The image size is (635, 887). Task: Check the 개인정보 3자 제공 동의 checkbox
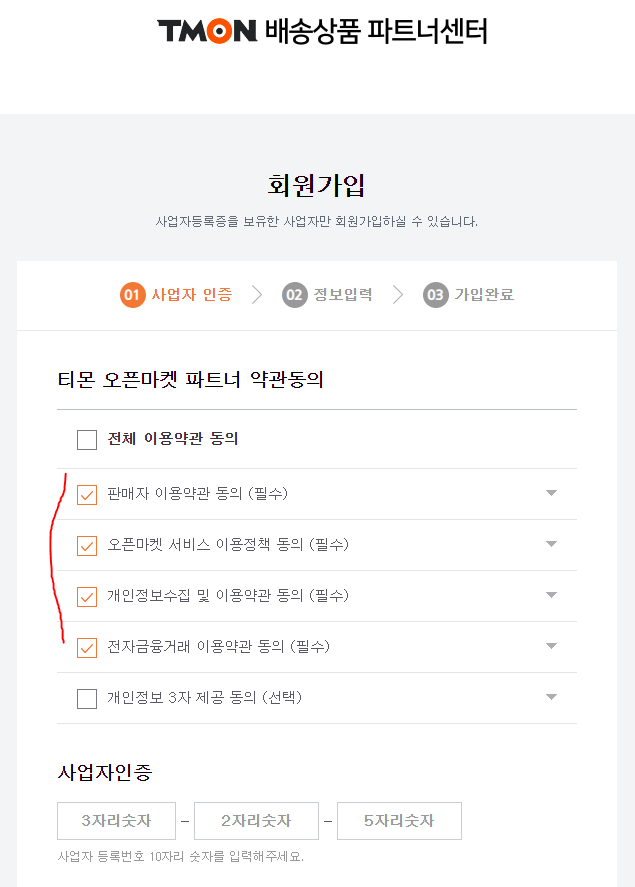click(86, 698)
